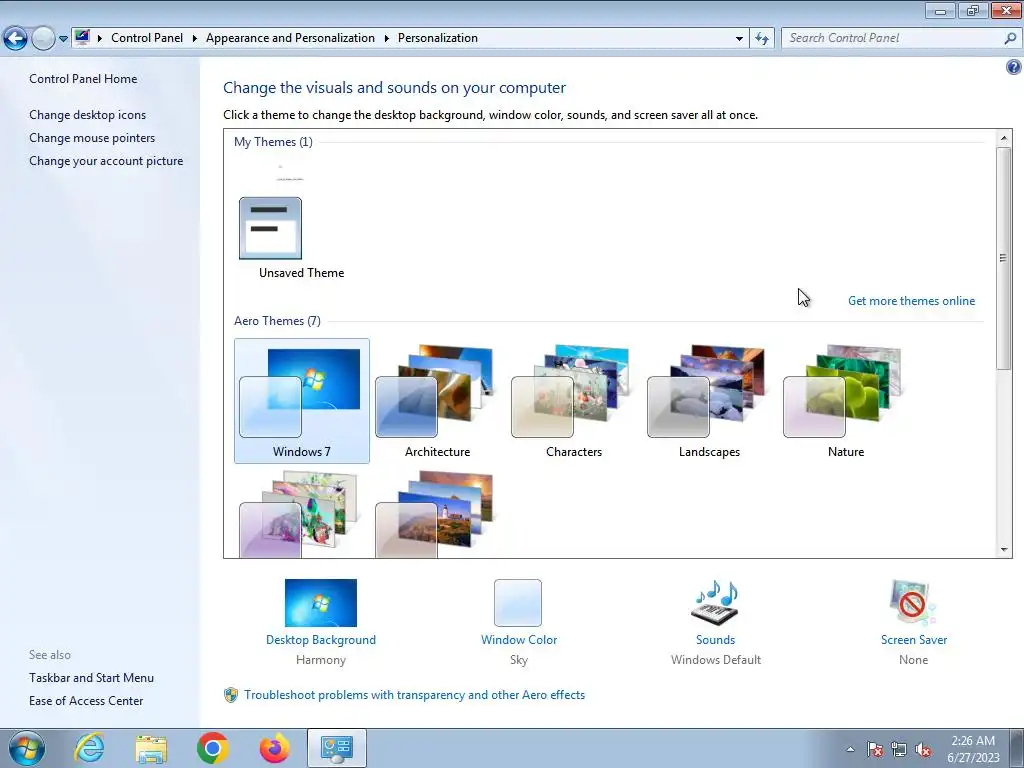Viewport: 1024px width, 768px height.
Task: Open Ease of Access Center link
Action: pyautogui.click(x=86, y=701)
